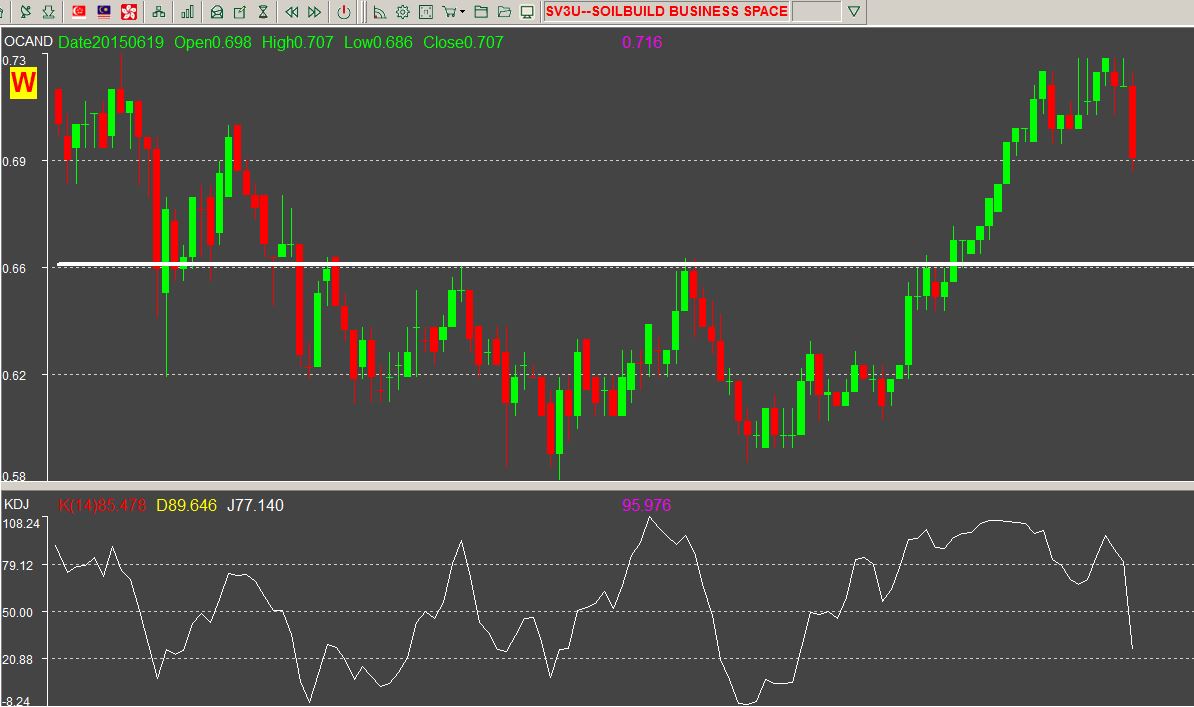The image size is (1194, 707).
Task: Click the closed folder icon
Action: coord(481,11)
